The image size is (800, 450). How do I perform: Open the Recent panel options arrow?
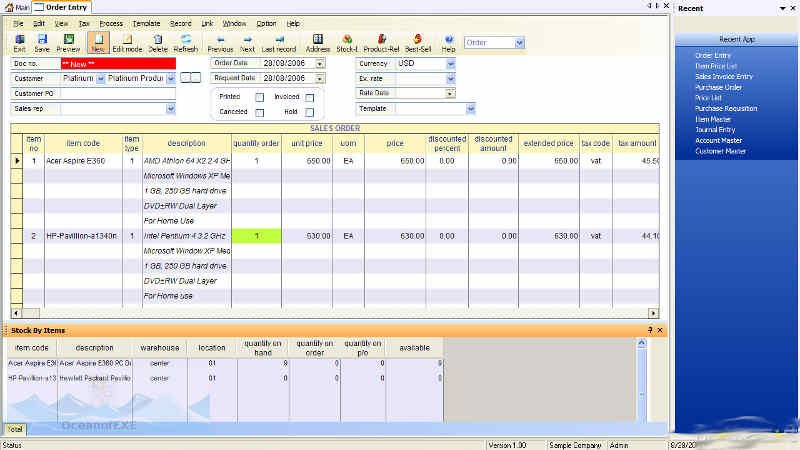(x=782, y=9)
